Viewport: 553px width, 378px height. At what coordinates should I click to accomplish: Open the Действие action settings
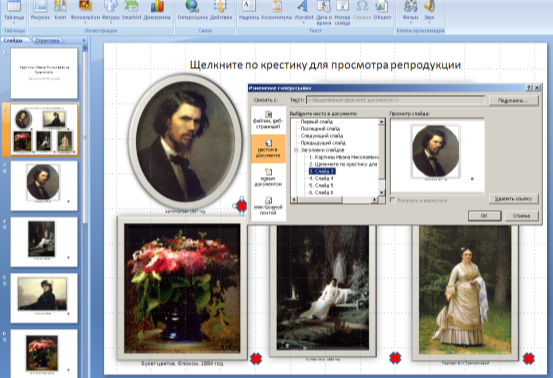(x=221, y=11)
